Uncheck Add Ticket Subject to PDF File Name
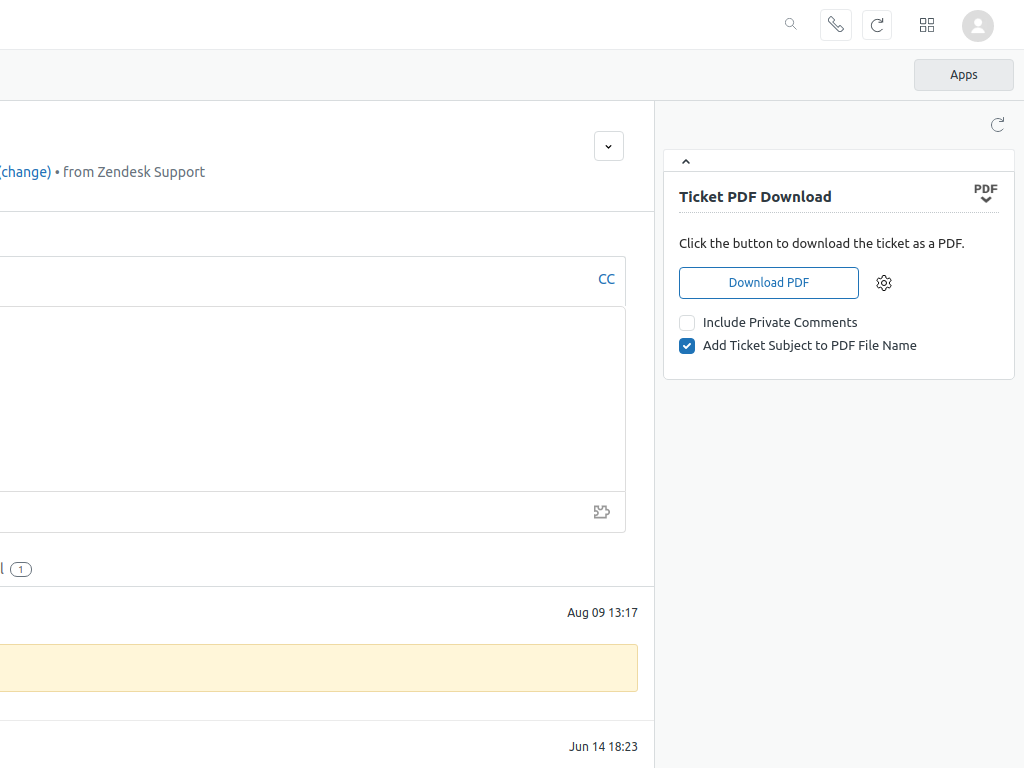This screenshot has width=1024, height=768. coord(687,346)
